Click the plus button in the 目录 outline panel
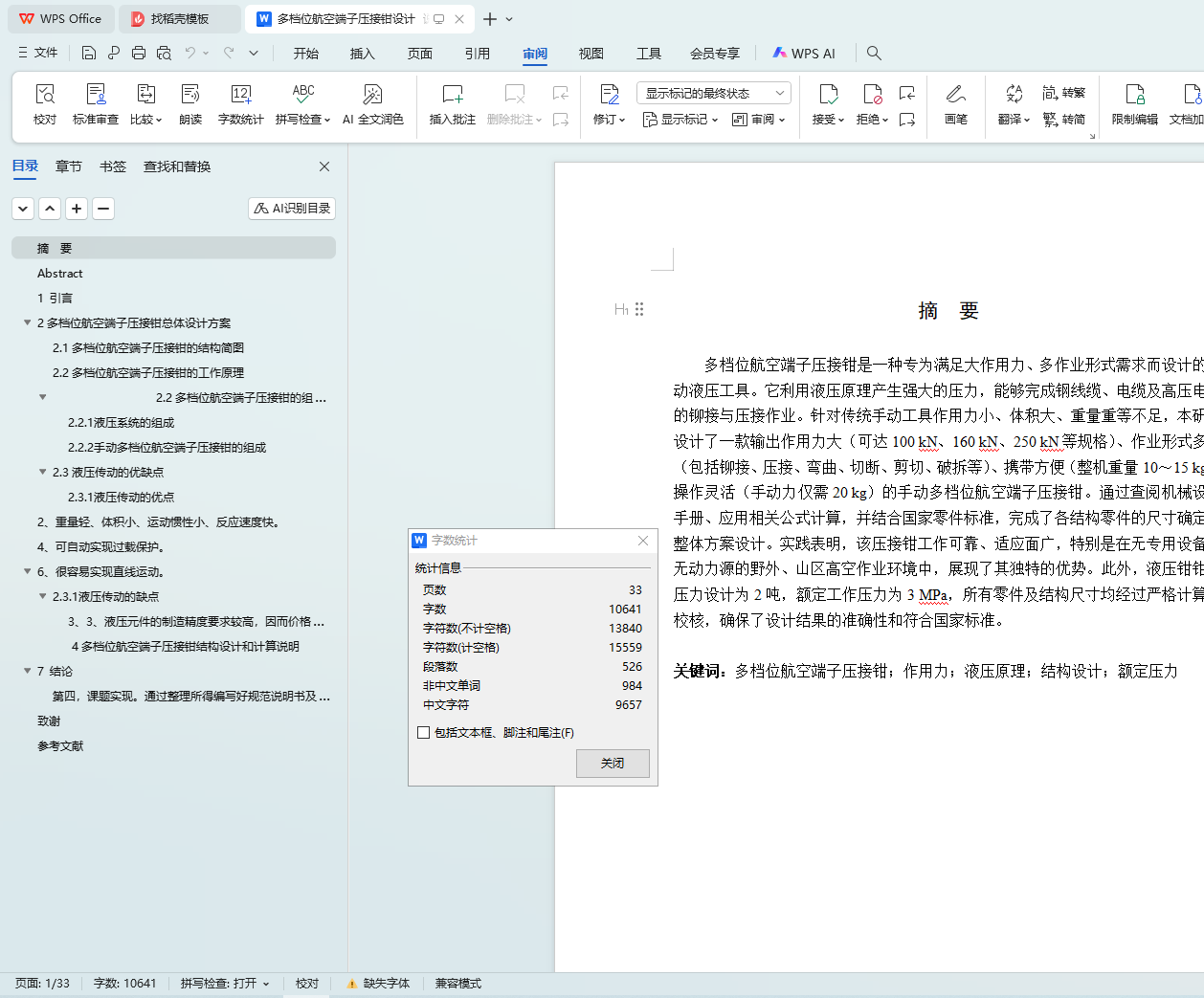Screen dimensions: 1204x998 [77, 209]
